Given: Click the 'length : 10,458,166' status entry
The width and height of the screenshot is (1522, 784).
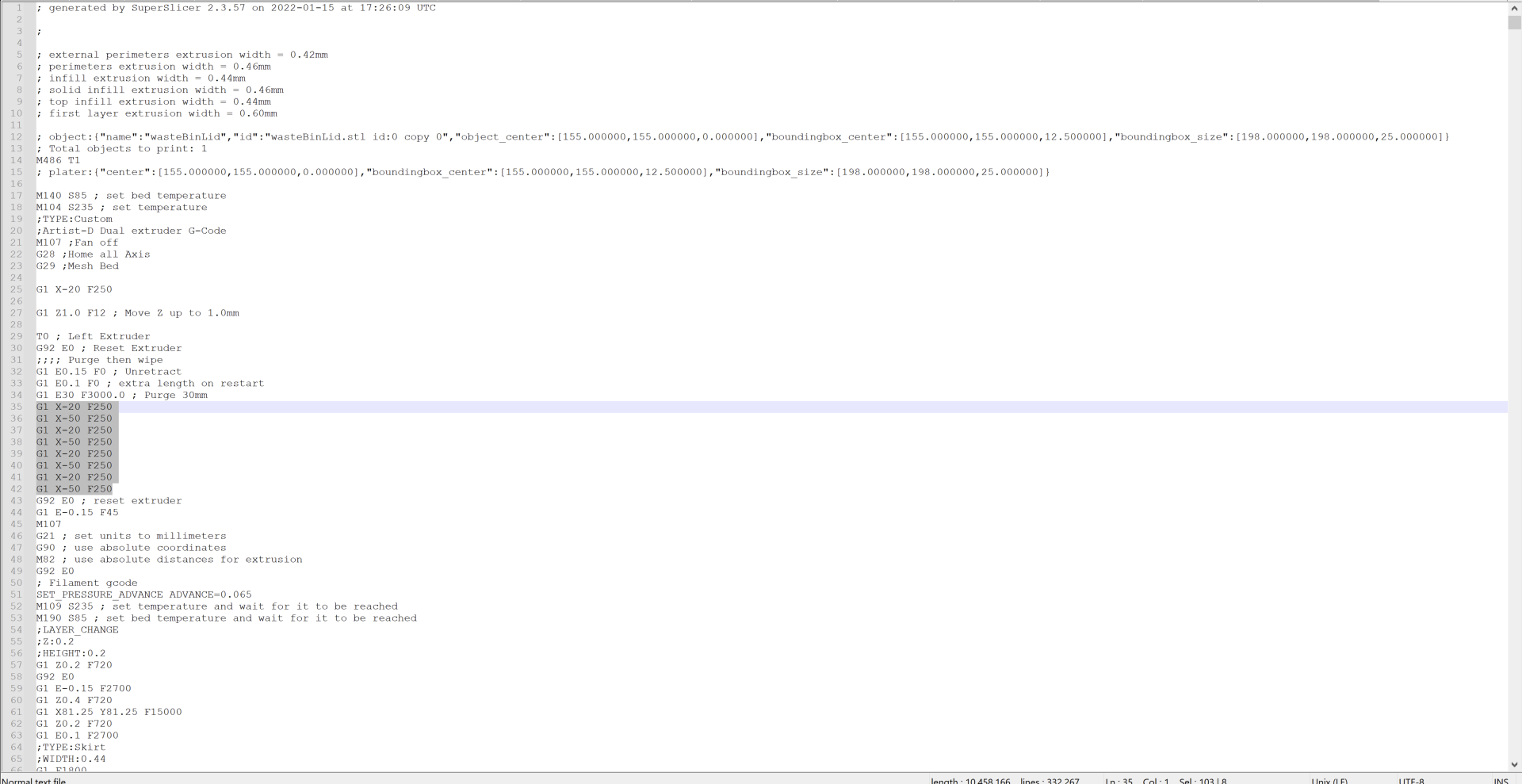Looking at the screenshot, I should 970,781.
